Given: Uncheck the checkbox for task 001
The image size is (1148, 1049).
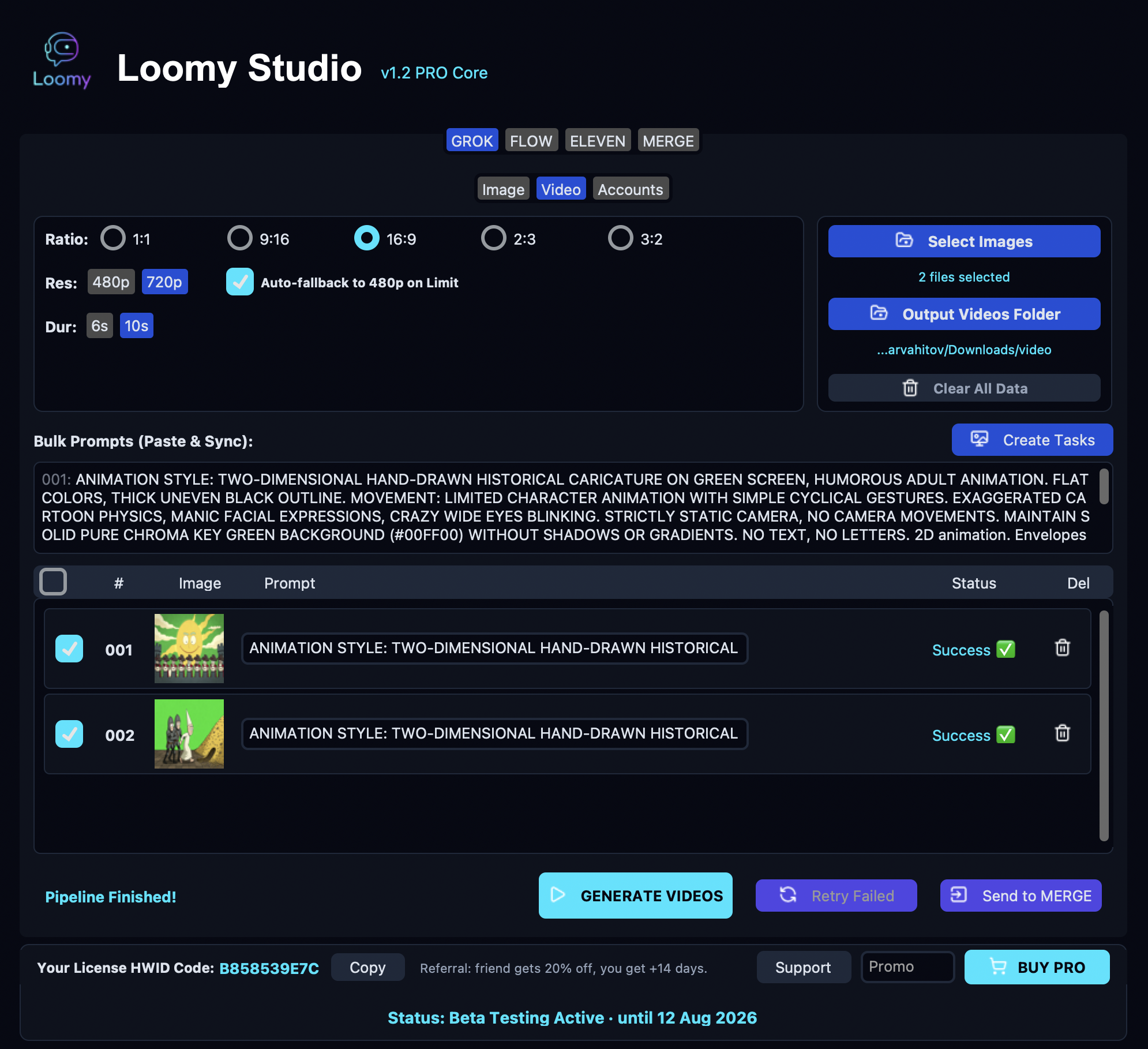Looking at the screenshot, I should tap(69, 649).
